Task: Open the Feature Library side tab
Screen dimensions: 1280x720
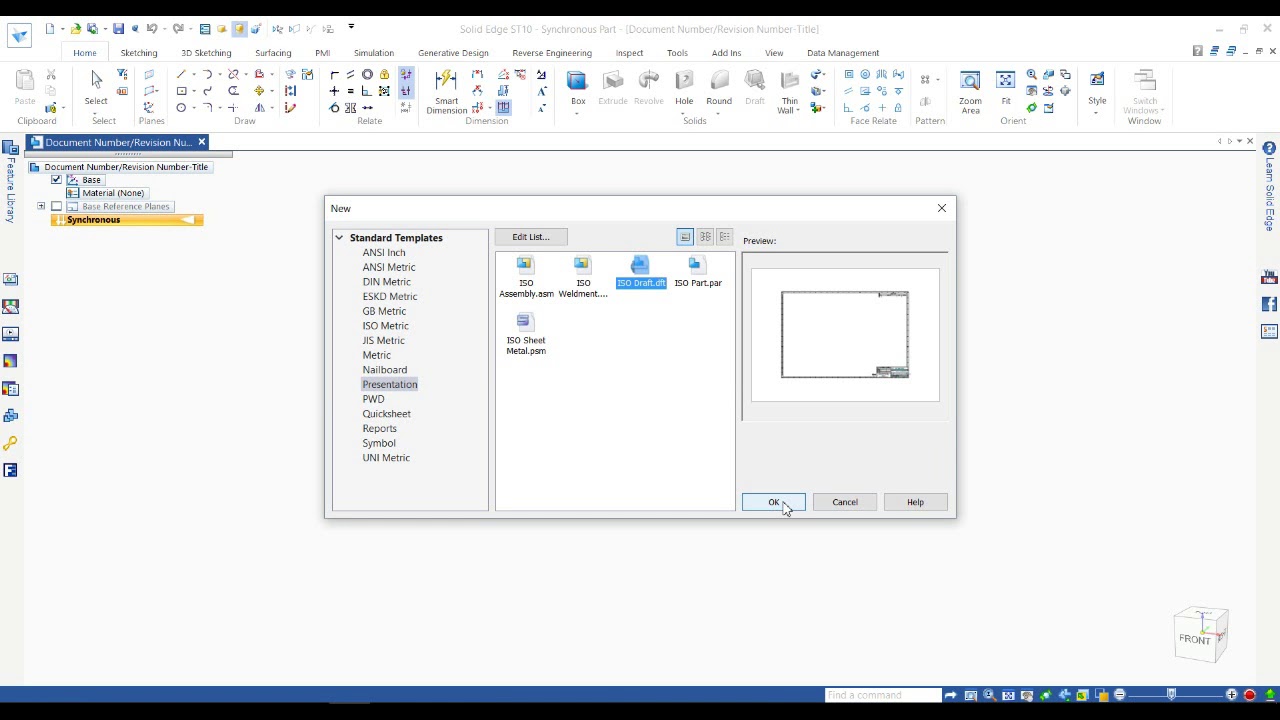Action: [10, 180]
